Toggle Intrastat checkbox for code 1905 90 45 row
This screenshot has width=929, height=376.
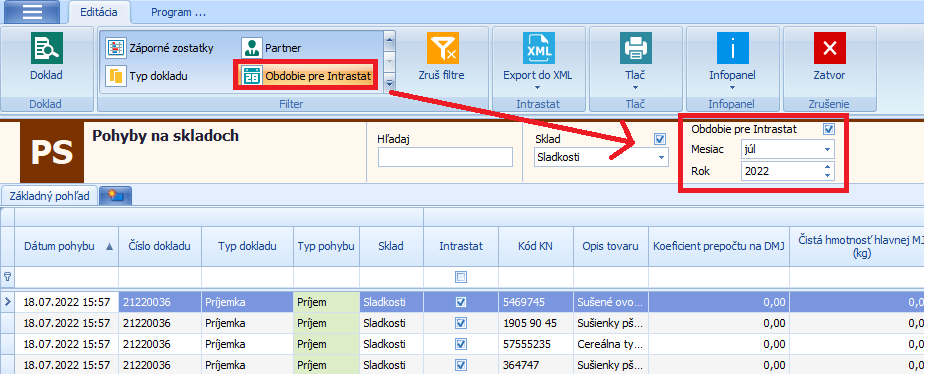[x=460, y=323]
